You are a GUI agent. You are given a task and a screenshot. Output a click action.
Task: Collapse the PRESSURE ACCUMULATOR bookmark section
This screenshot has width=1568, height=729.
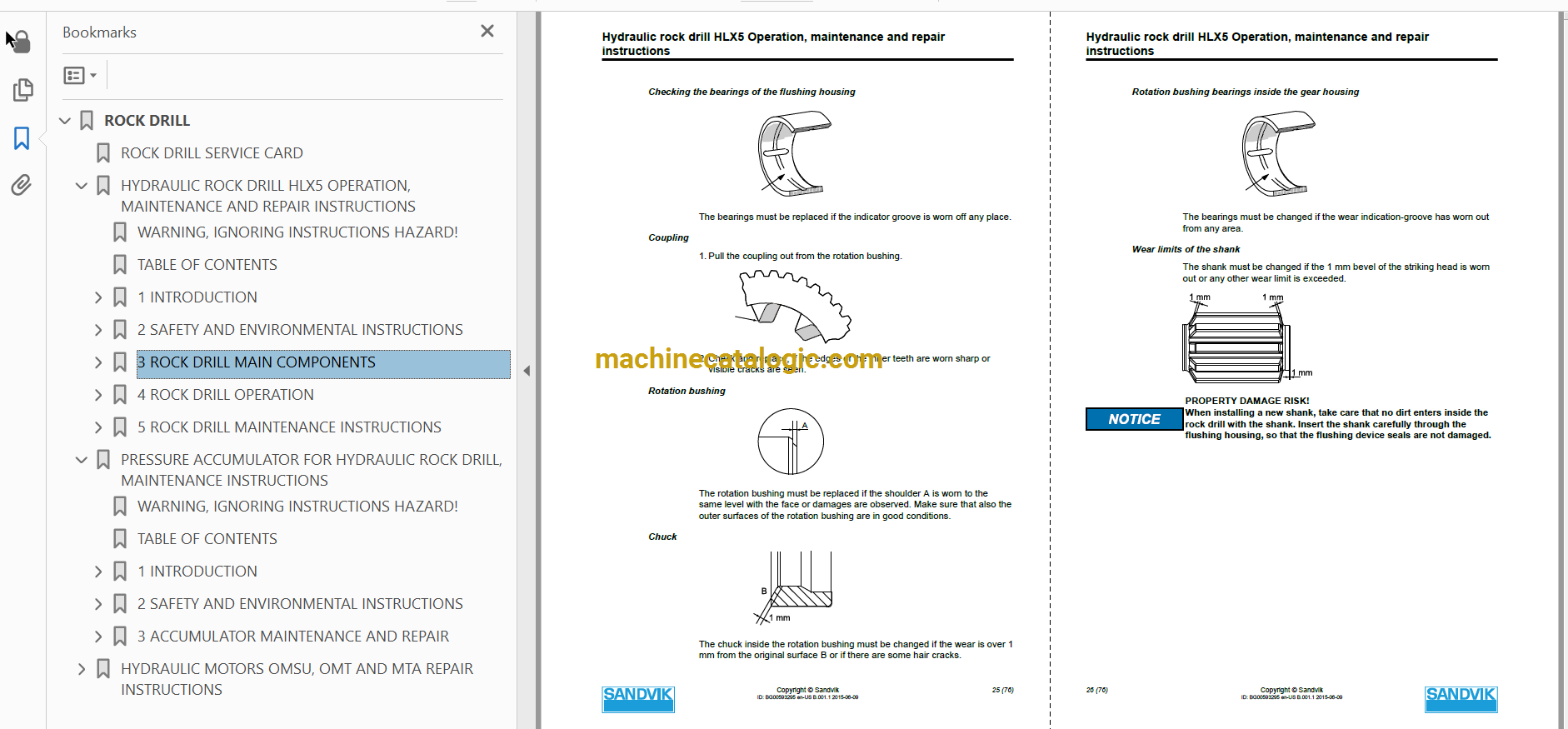pos(82,460)
